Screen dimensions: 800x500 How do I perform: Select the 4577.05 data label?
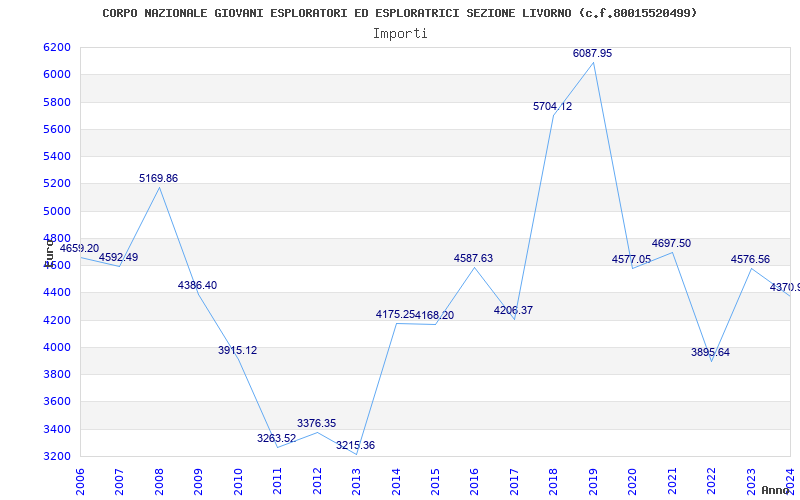[632, 260]
